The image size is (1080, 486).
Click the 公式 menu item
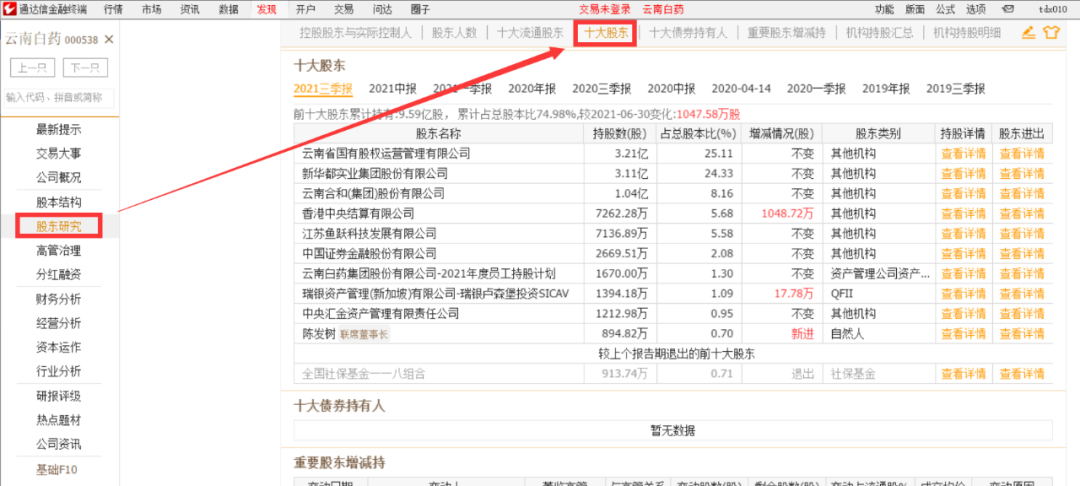pos(946,9)
